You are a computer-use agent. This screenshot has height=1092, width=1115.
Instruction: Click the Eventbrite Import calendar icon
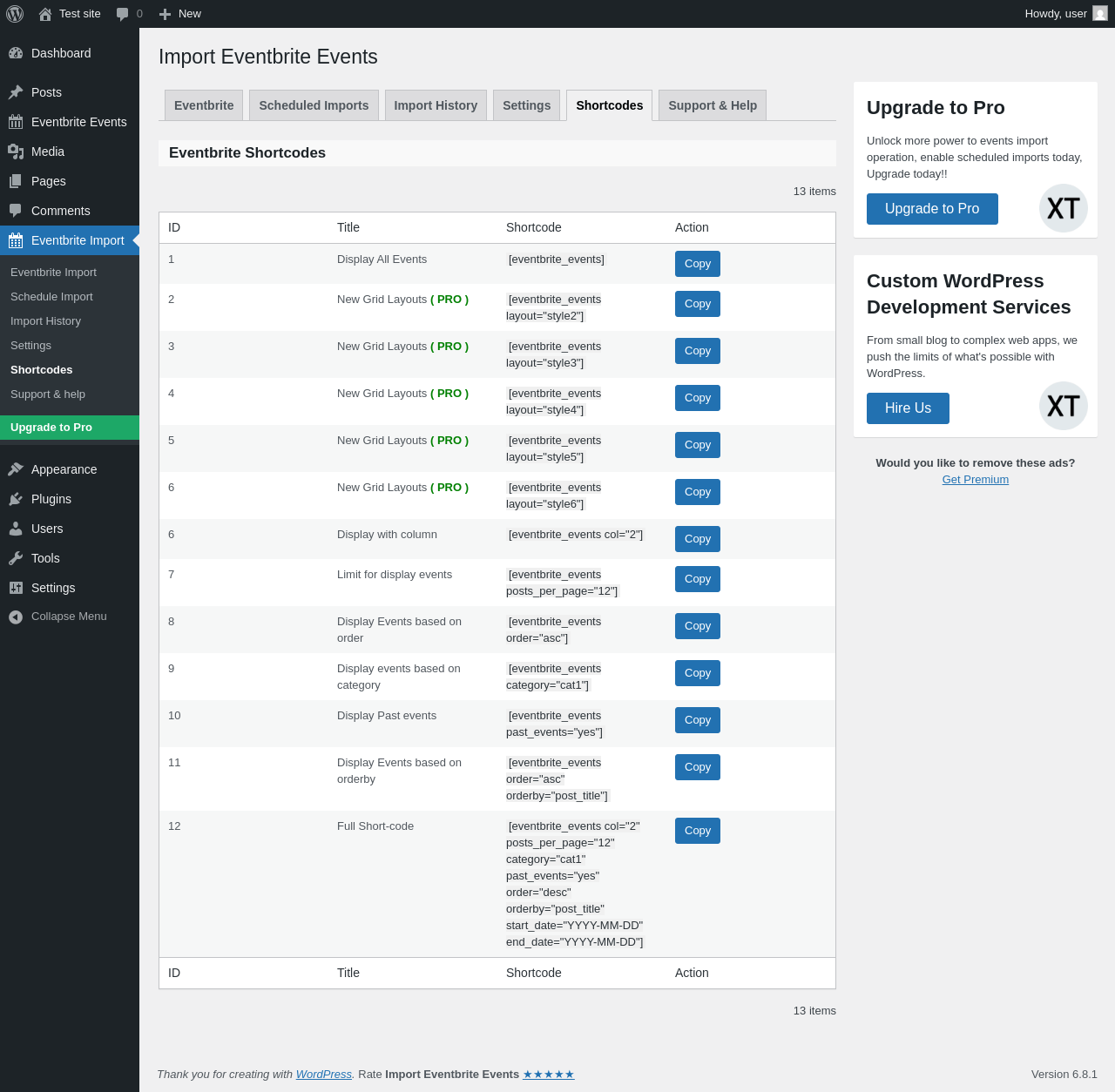coord(16,240)
